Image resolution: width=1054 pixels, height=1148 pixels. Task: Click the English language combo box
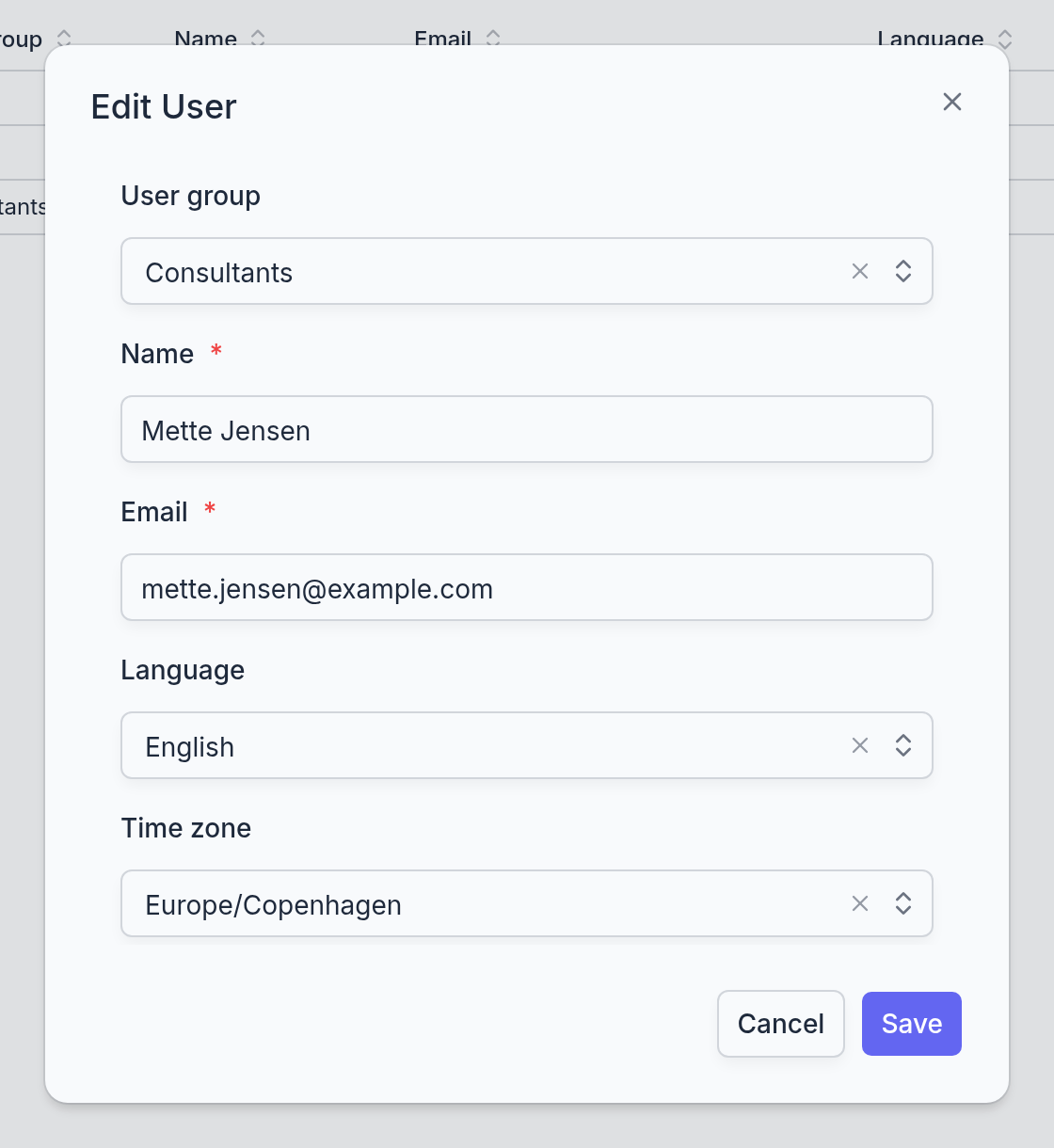click(x=527, y=745)
